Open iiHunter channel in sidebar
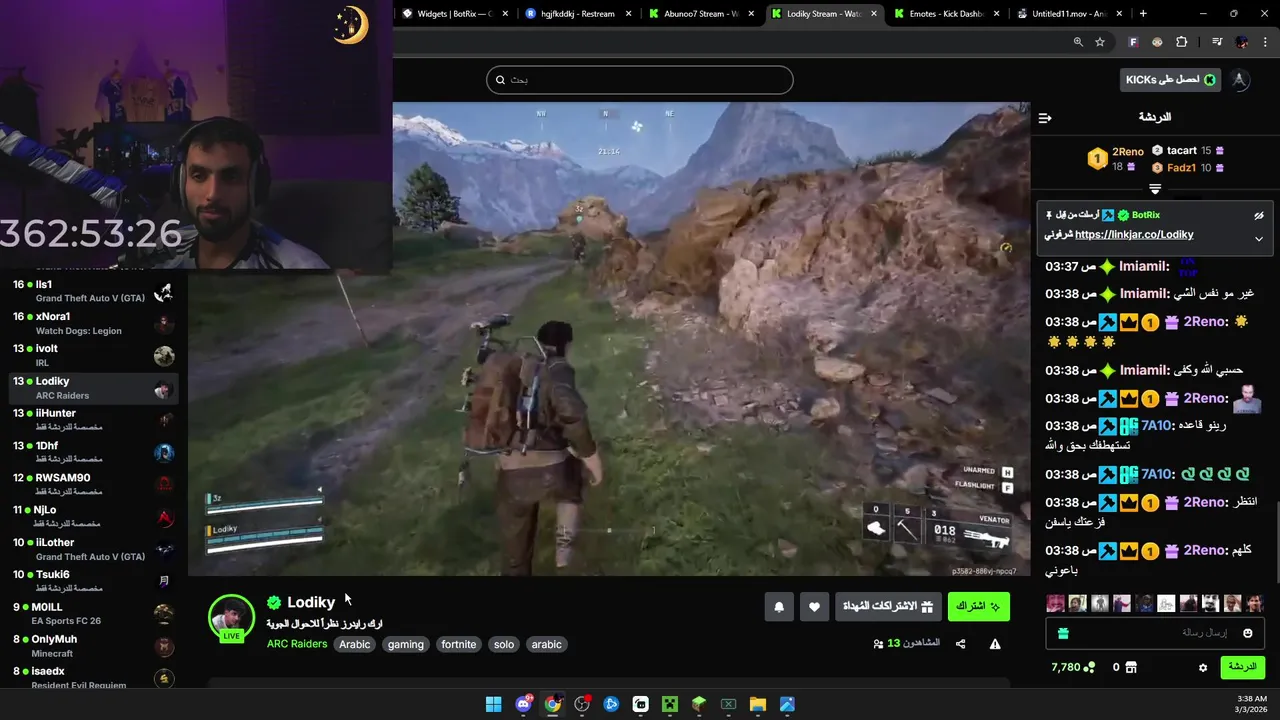This screenshot has width=1280, height=720. coord(94,420)
